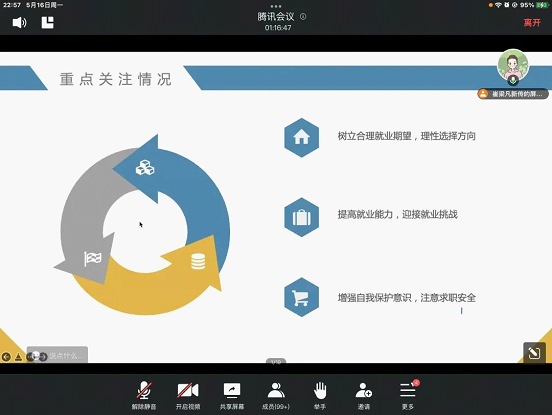Unmute microphone with 解除静音

coord(144,396)
